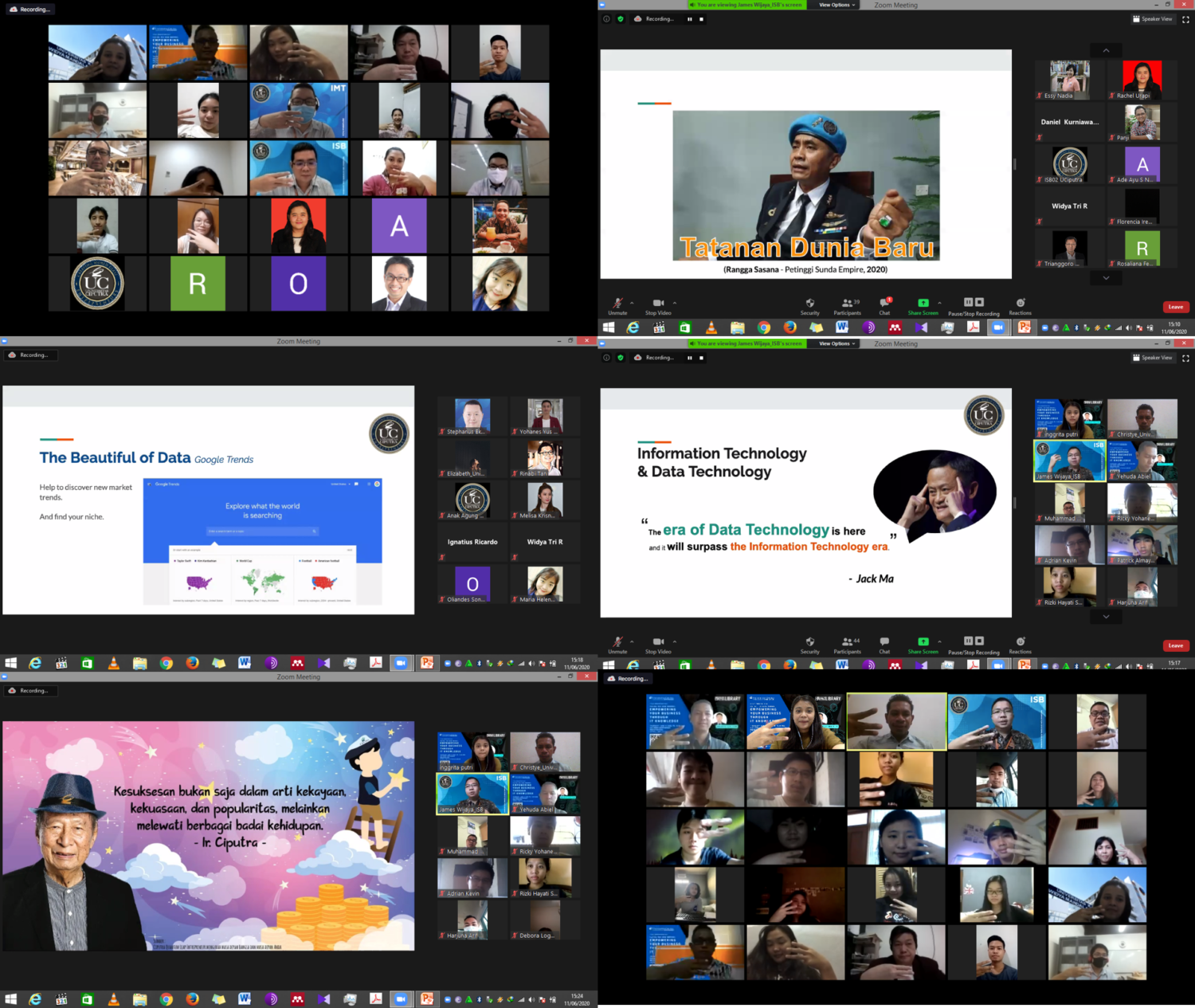Viewport: 1195px width, 1008px height.
Task: Open Chat with the red notification badge
Action: (884, 304)
